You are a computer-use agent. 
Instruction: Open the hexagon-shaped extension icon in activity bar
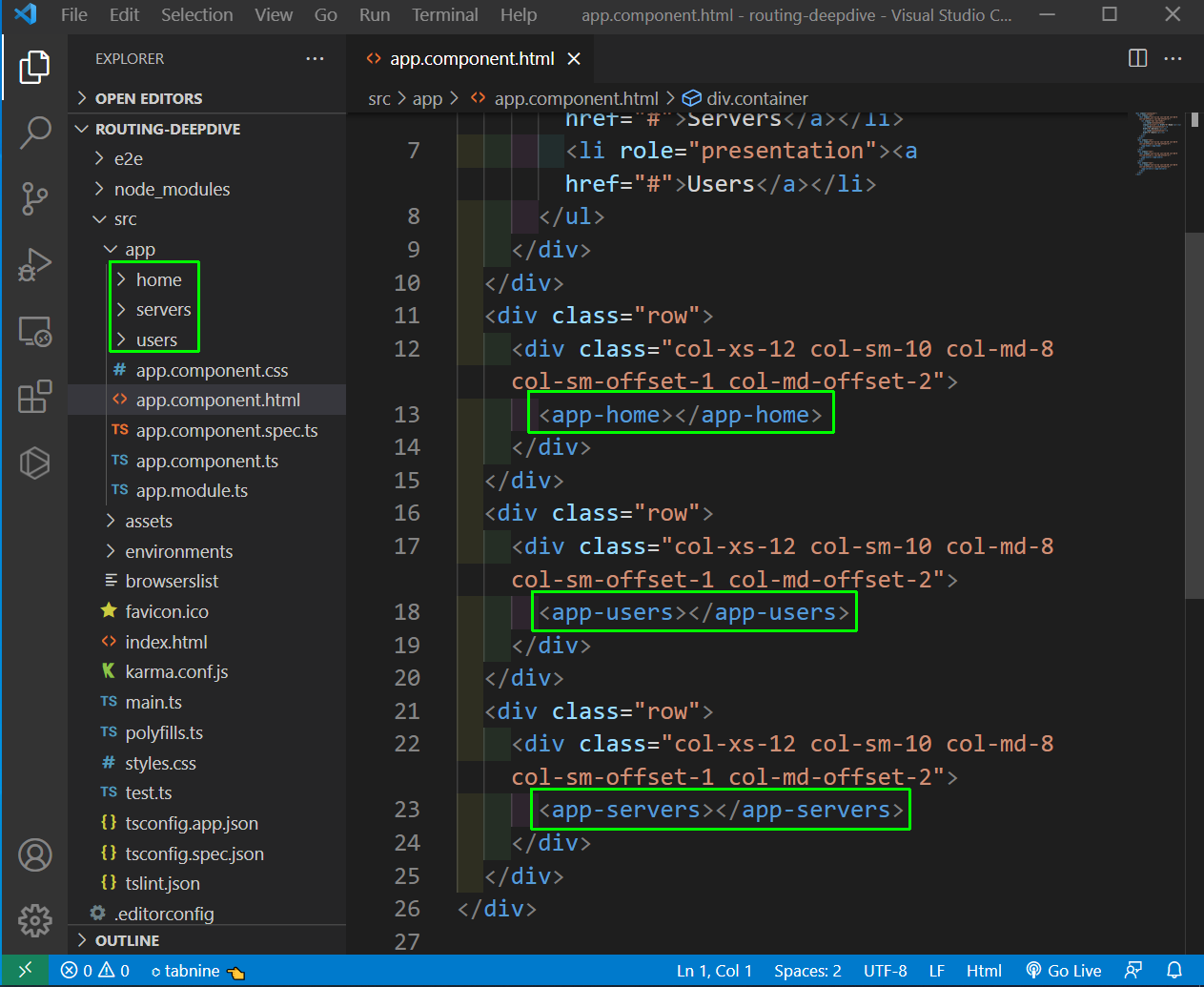[x=34, y=463]
